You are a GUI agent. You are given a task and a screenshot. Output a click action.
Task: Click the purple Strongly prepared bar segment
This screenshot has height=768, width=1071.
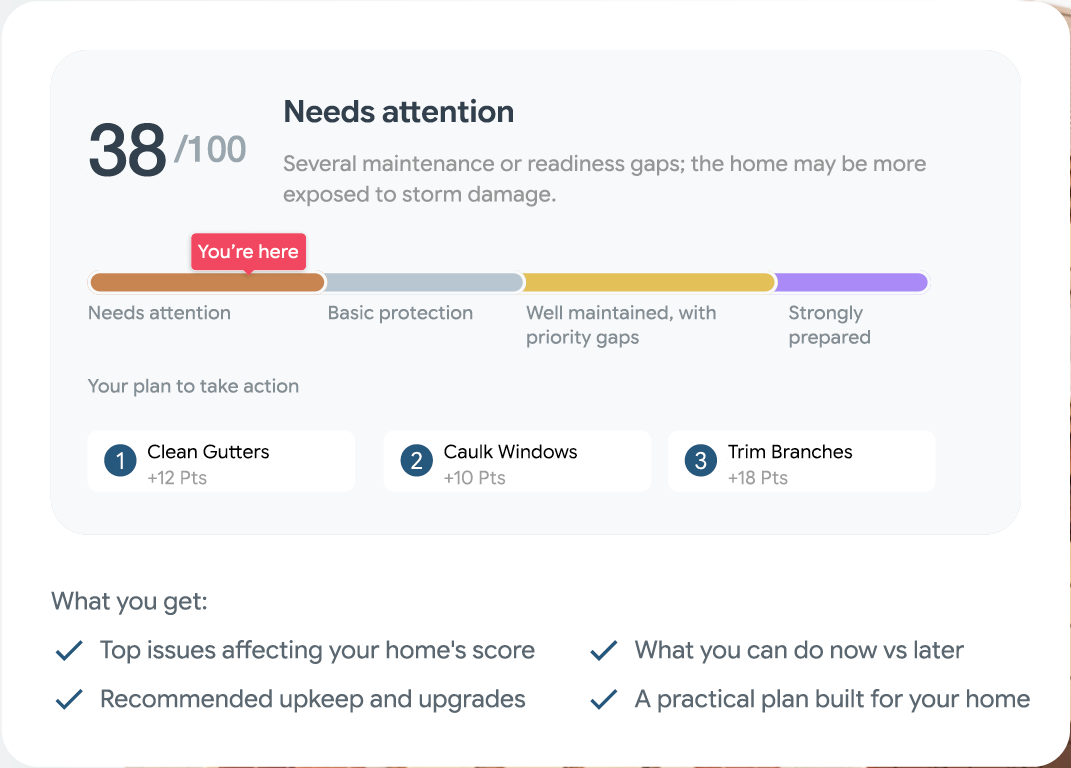coord(852,282)
